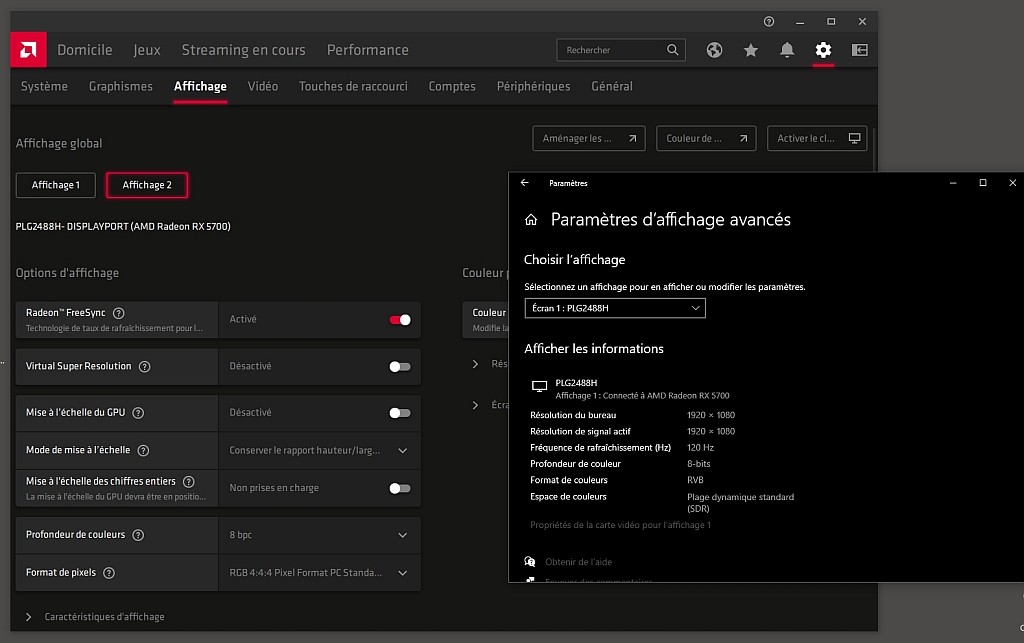
Task: Click the monitor icon beside PLG2488H
Action: pos(539,386)
